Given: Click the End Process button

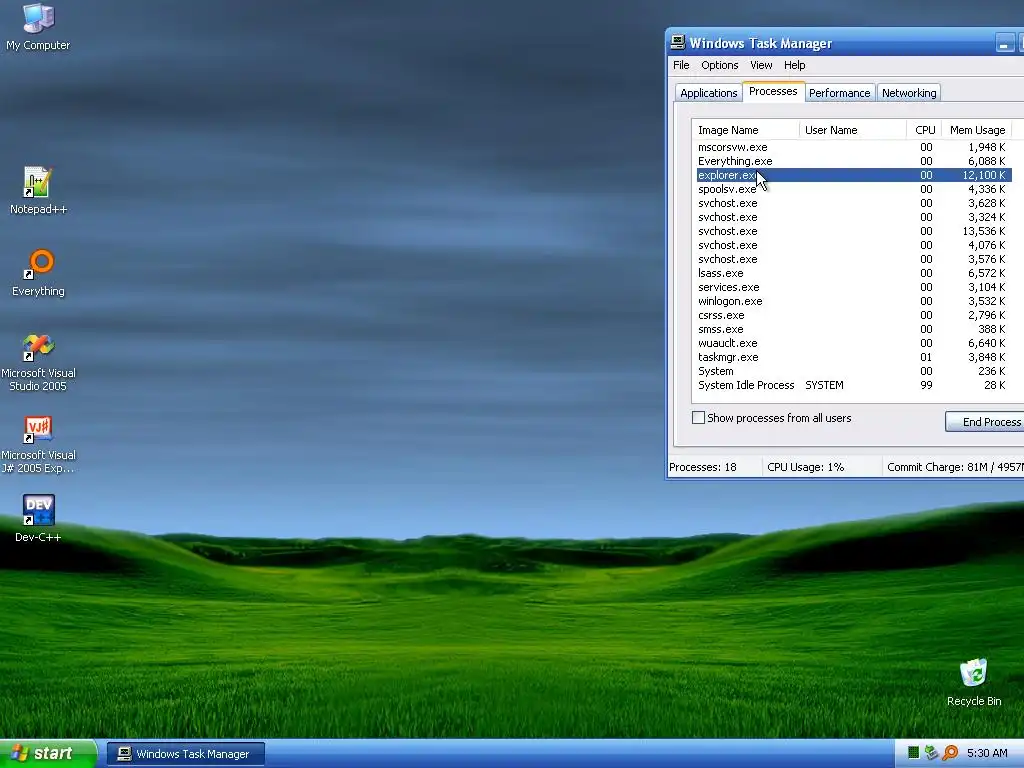Looking at the screenshot, I should [x=986, y=422].
